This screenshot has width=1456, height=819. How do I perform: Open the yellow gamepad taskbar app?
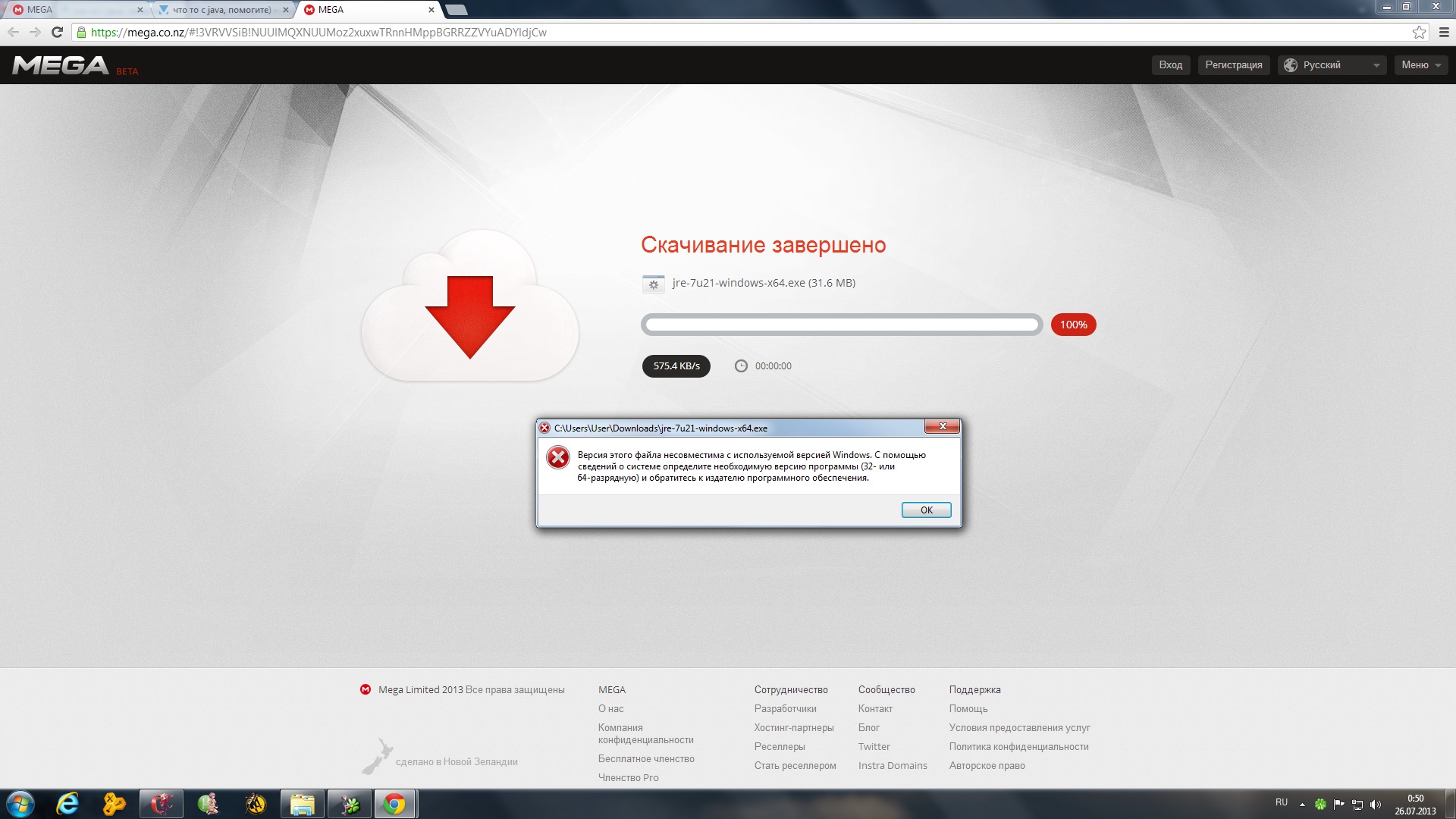click(115, 804)
